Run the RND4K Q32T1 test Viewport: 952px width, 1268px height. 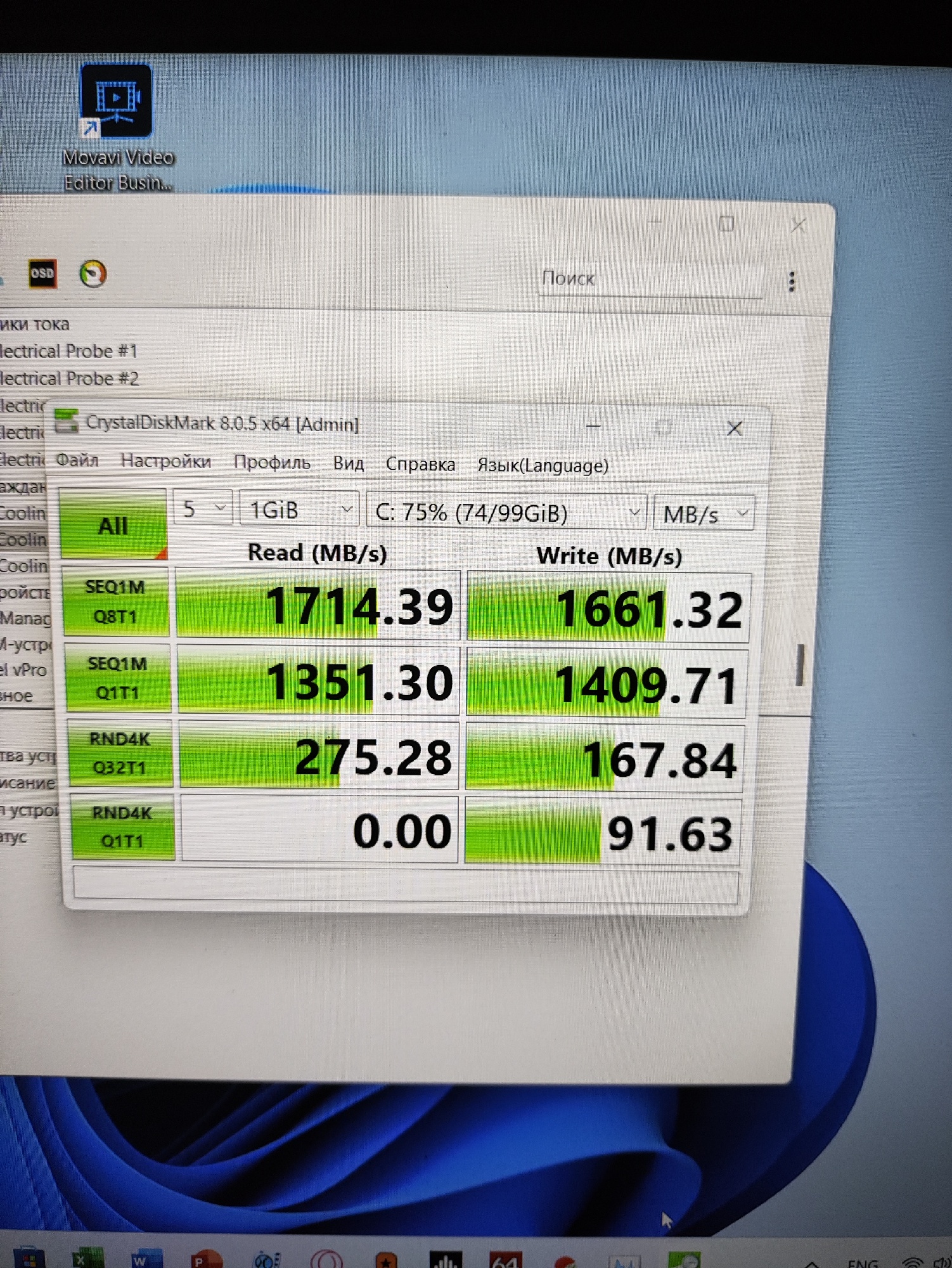[x=120, y=753]
